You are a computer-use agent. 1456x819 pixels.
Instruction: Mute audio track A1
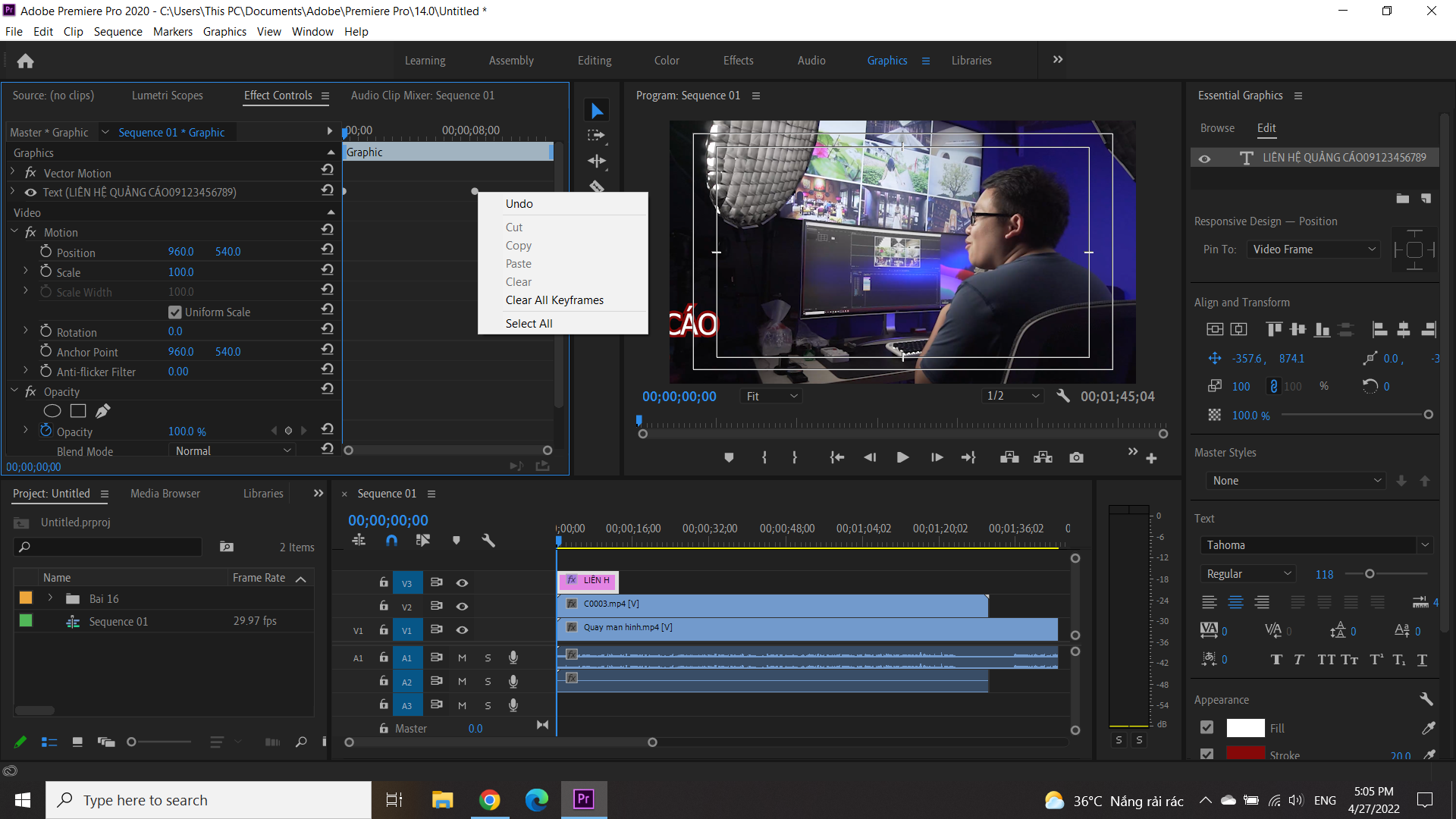[462, 657]
